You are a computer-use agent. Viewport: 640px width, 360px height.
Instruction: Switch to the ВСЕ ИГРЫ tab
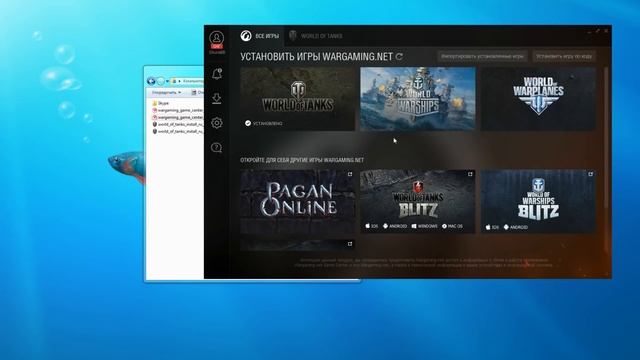(x=260, y=36)
